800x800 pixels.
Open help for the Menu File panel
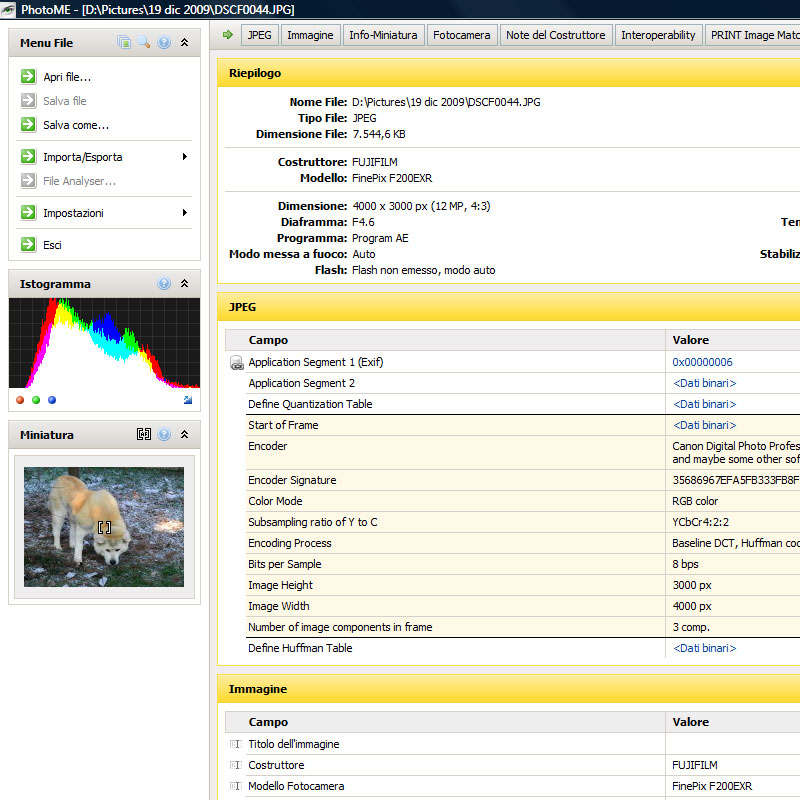point(164,42)
